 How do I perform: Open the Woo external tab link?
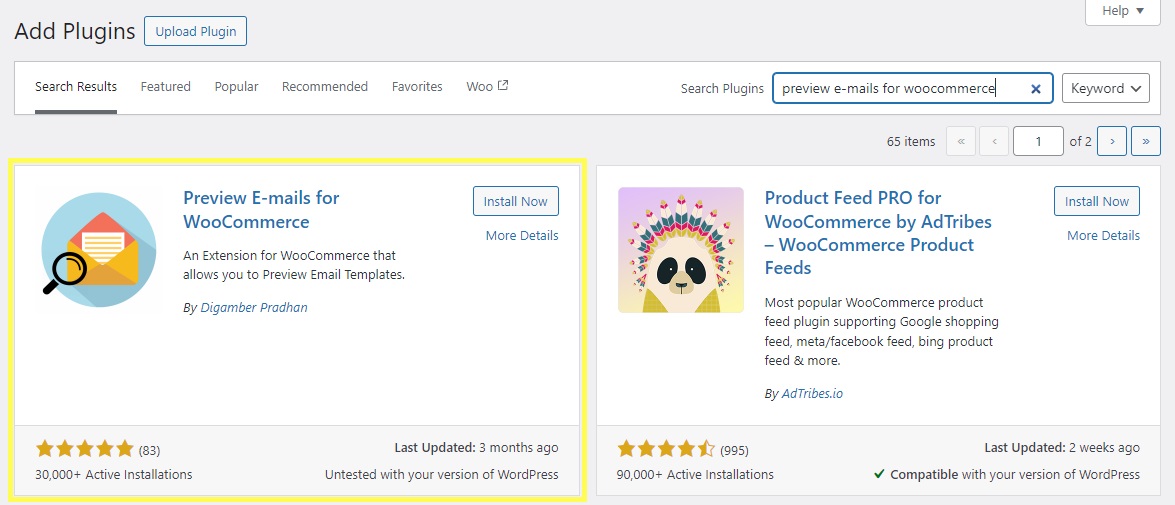pyautogui.click(x=487, y=87)
